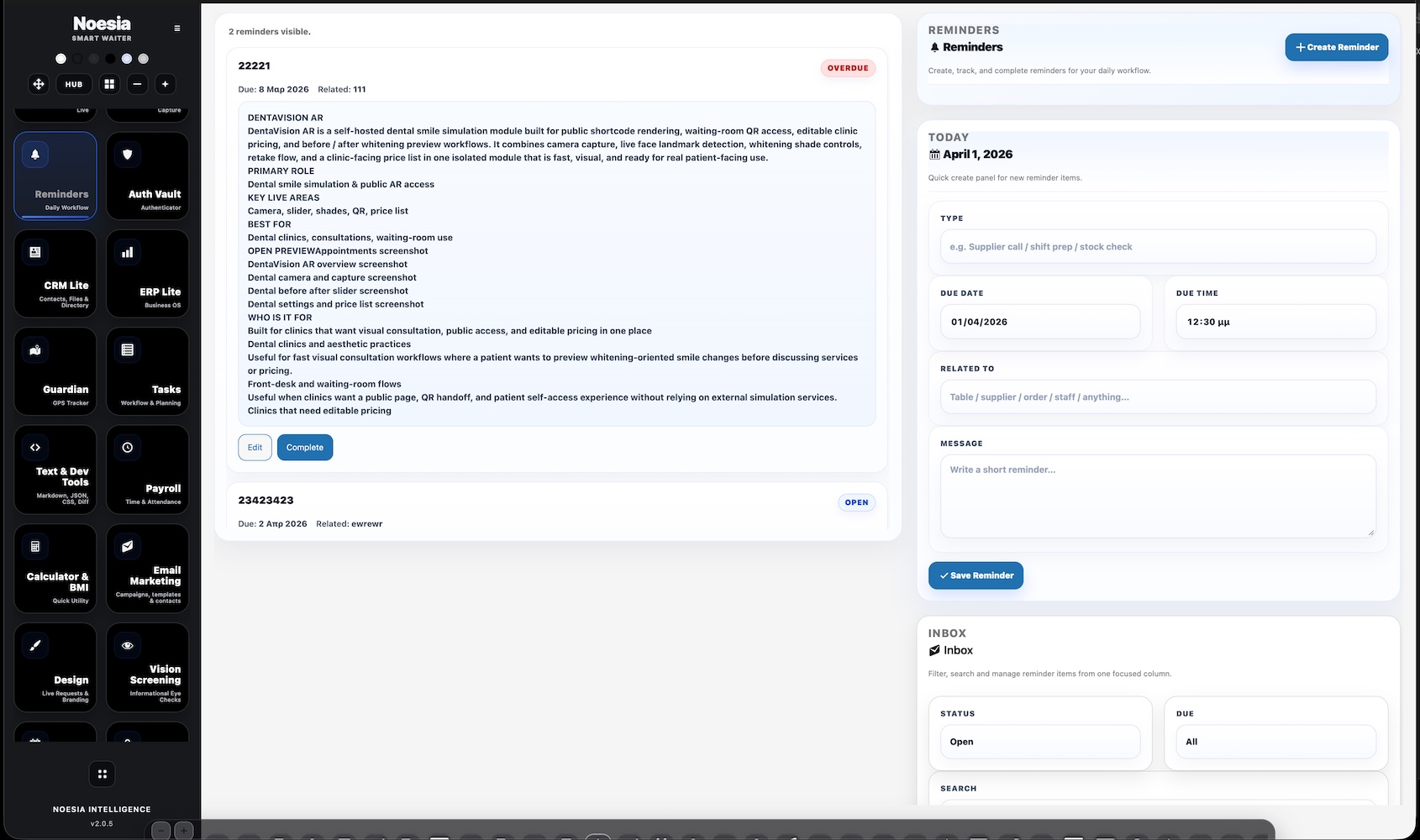Viewport: 1420px width, 840px height.
Task: Click the plus button in the sidebar toolbar
Action: 166,84
